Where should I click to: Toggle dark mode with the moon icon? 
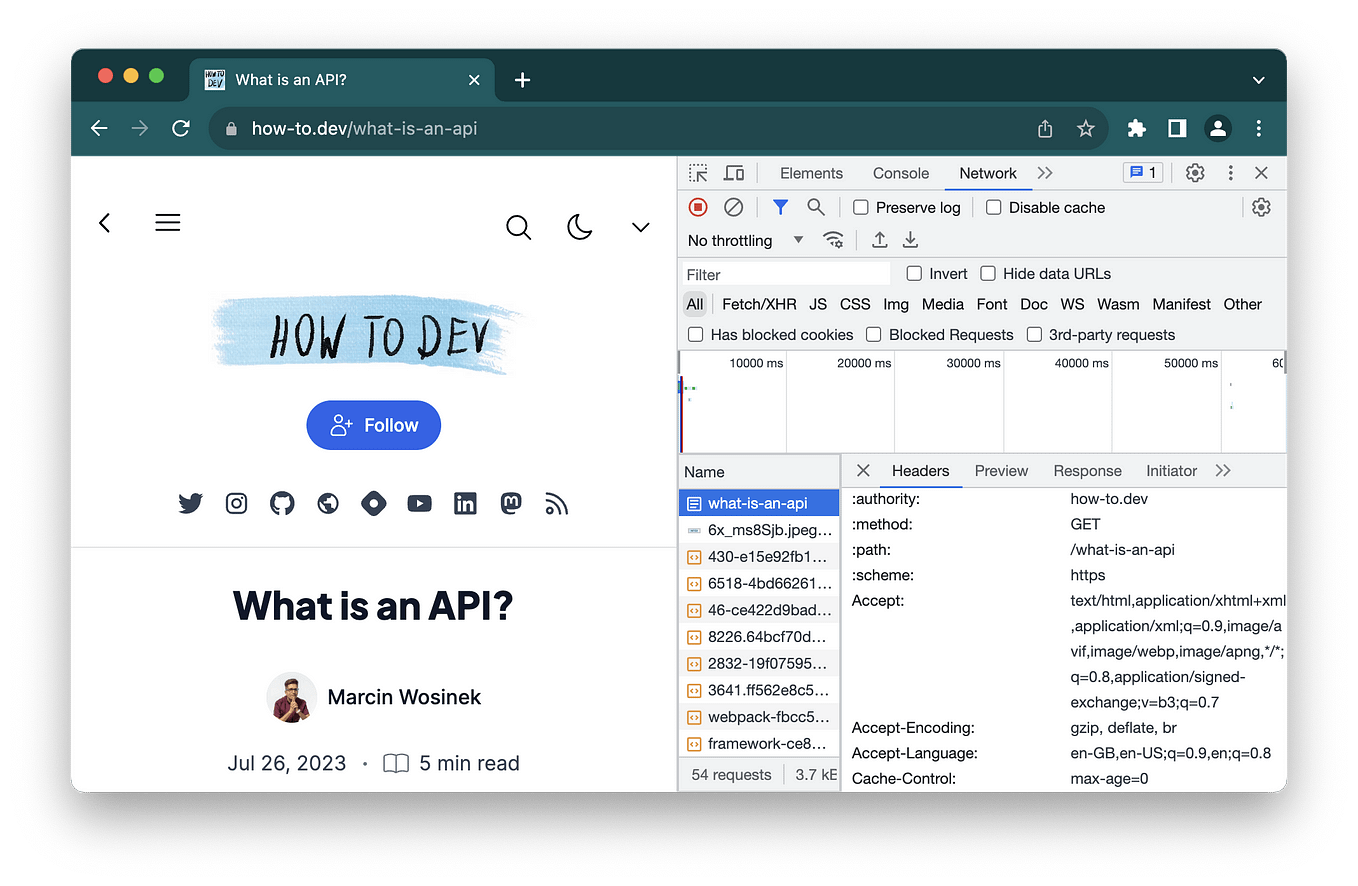point(580,227)
